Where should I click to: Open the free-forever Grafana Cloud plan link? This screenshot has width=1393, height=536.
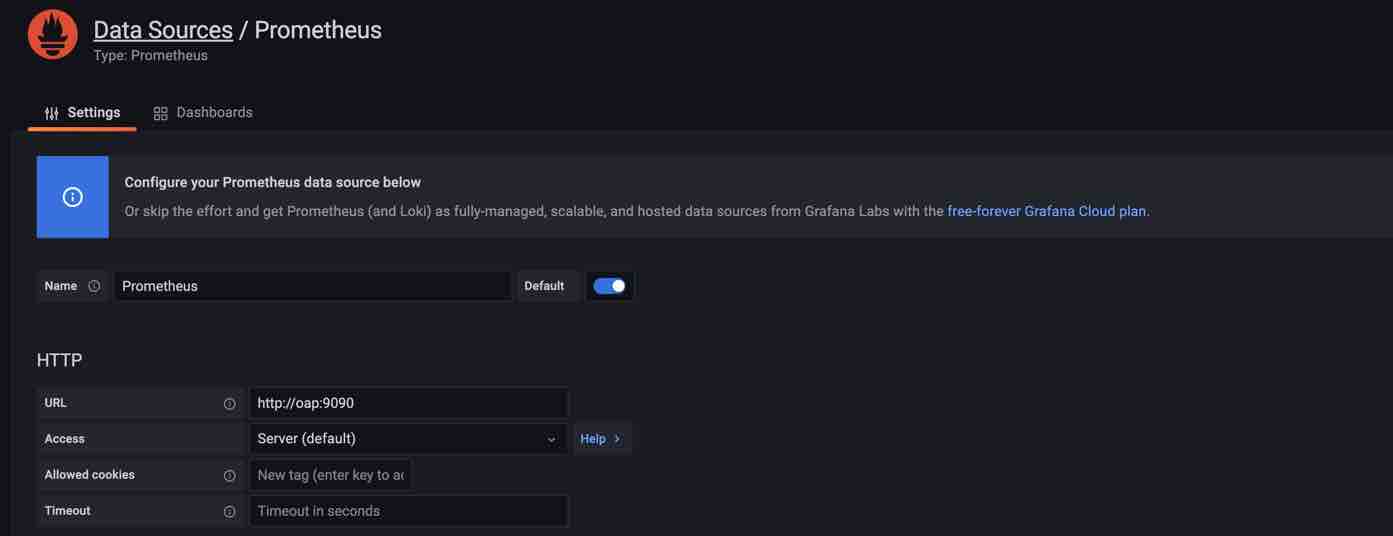click(1046, 211)
